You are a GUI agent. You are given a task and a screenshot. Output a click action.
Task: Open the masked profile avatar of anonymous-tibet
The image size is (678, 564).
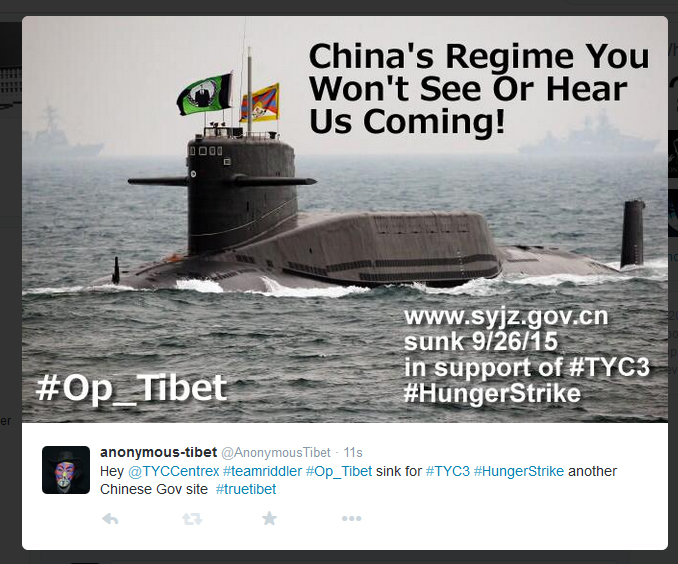66,470
